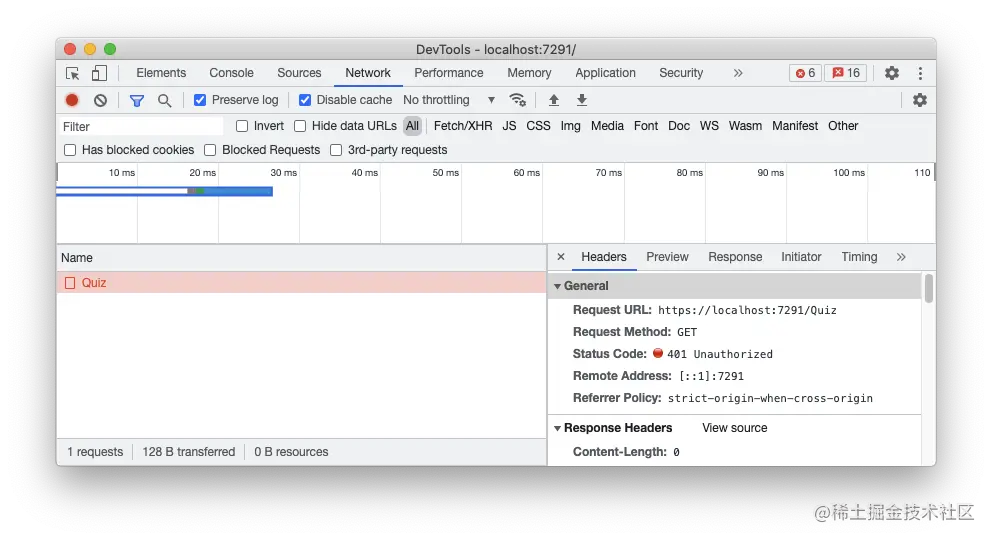Switch to the Response detail tab
Image resolution: width=992 pixels, height=540 pixels.
[x=735, y=257]
